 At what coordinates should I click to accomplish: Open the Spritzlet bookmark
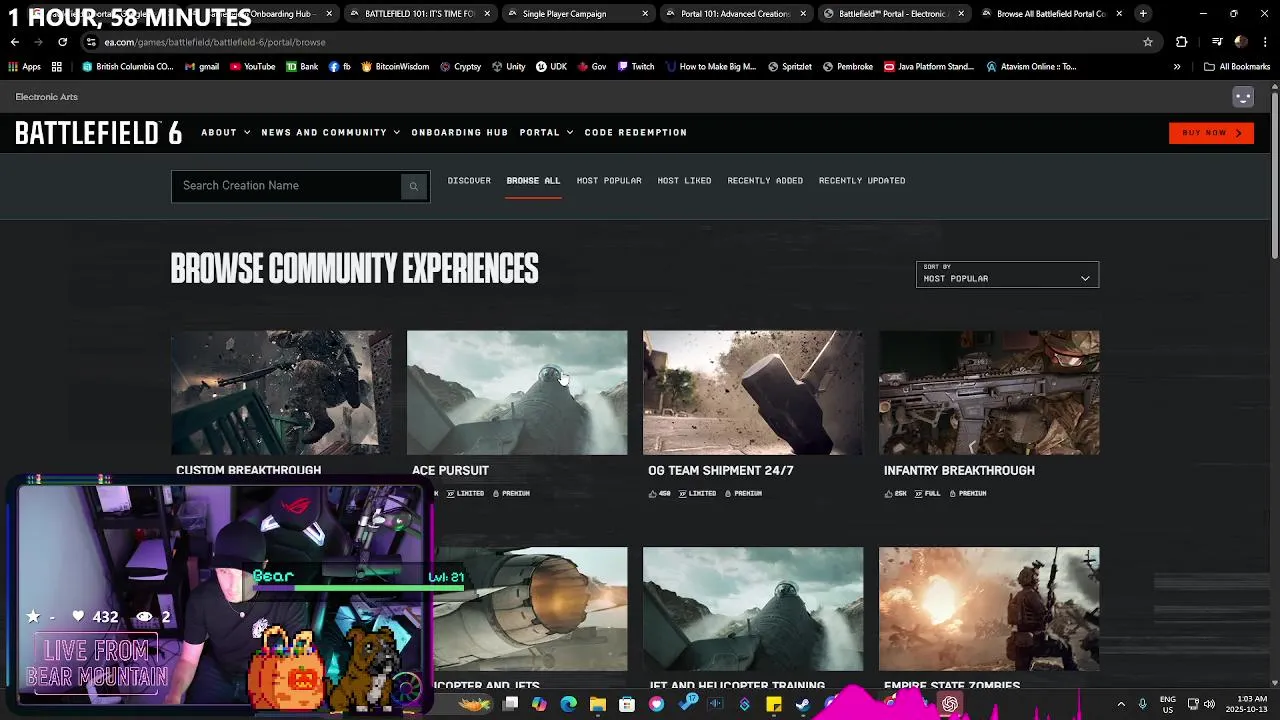[790, 67]
